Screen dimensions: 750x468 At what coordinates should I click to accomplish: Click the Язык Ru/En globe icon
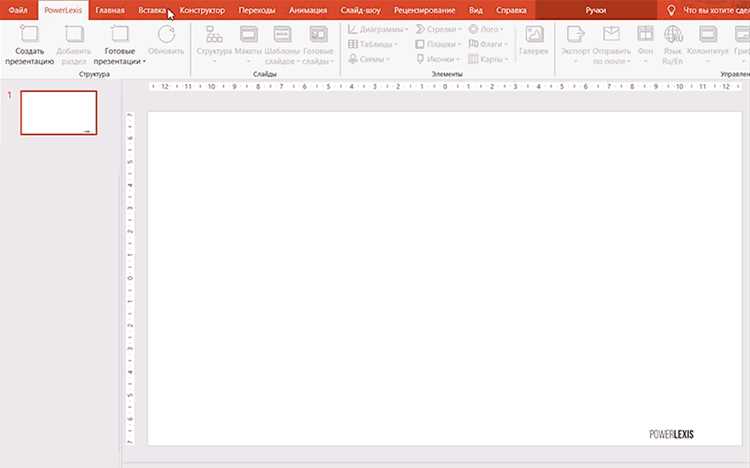coord(673,34)
